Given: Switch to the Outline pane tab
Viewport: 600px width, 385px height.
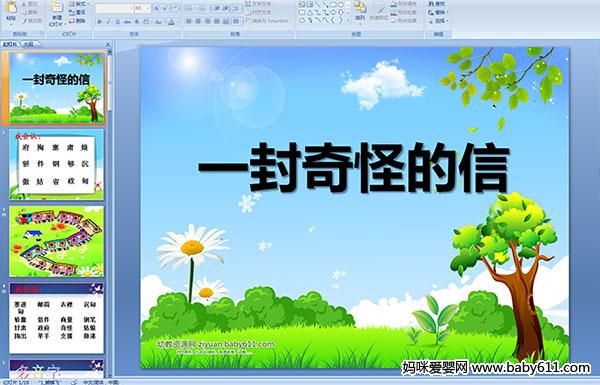Looking at the screenshot, I should click(28, 44).
